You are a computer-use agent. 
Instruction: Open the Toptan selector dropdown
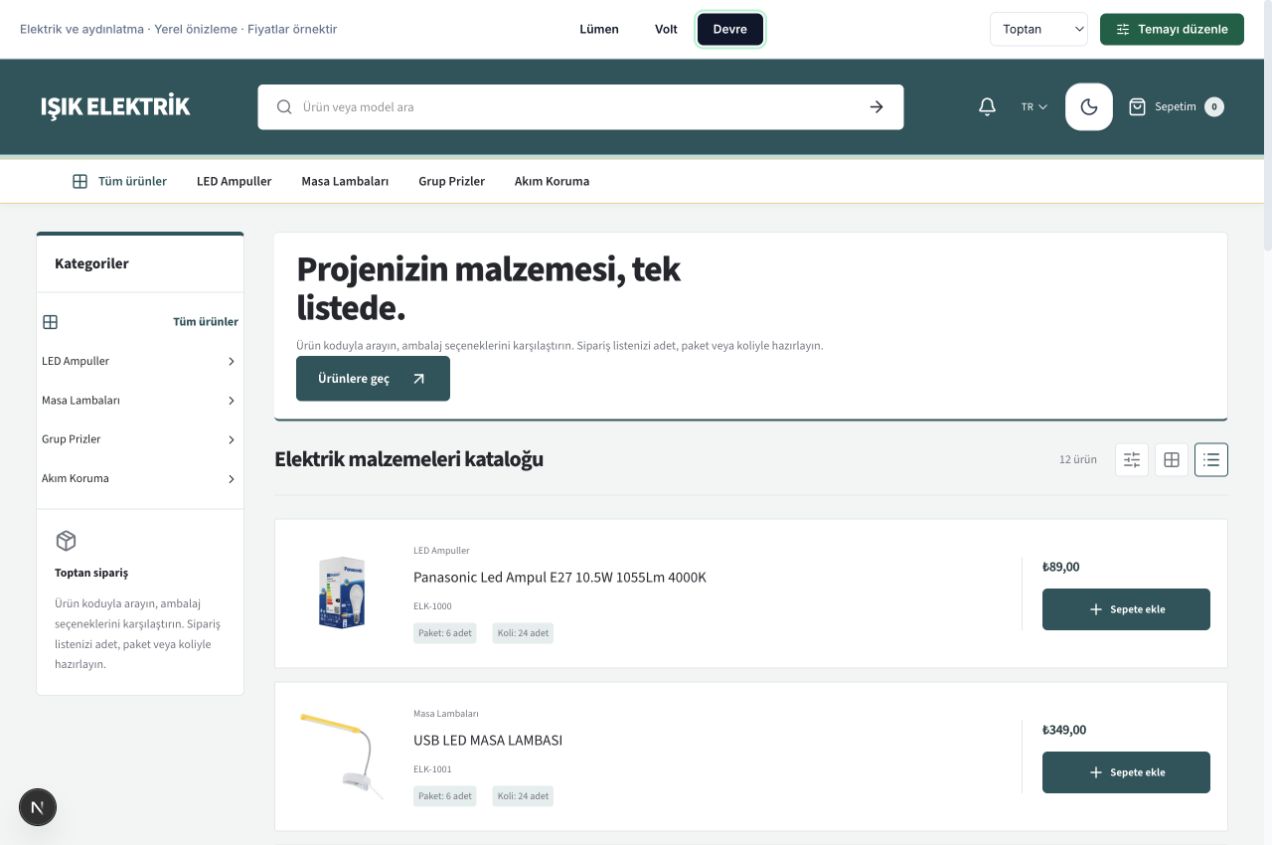tap(1039, 29)
